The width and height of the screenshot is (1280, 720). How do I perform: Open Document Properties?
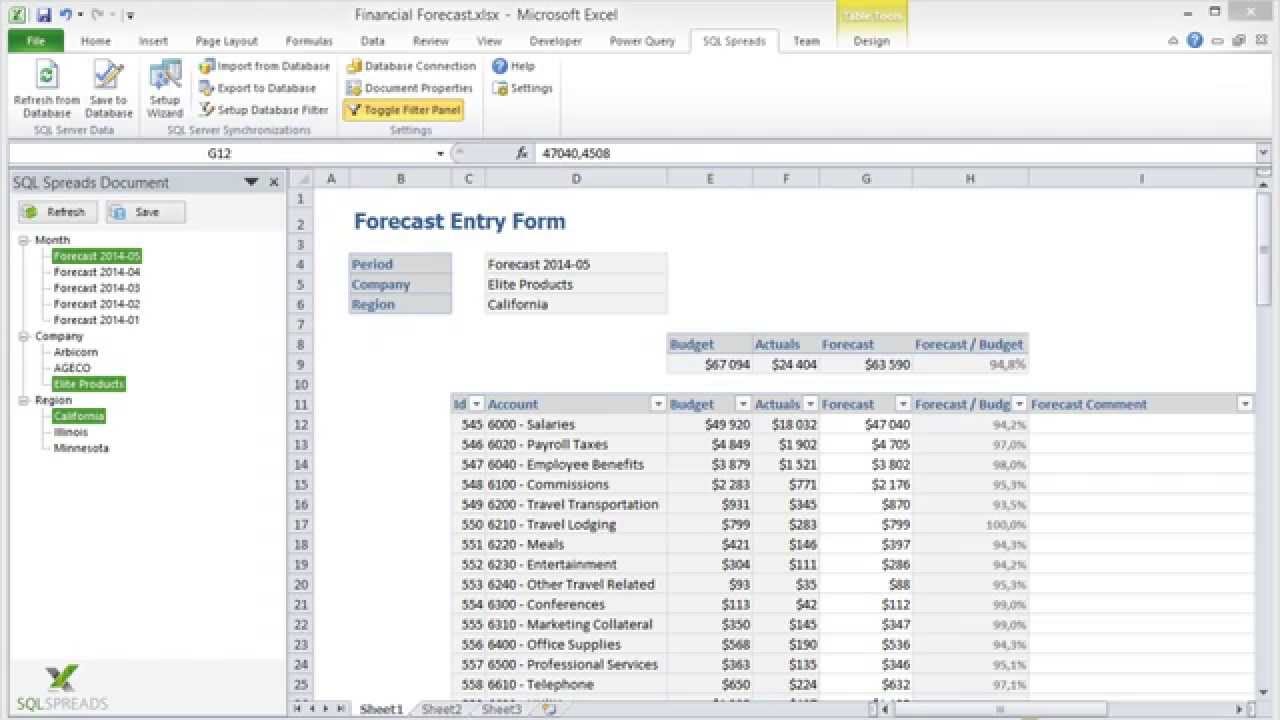pos(409,88)
